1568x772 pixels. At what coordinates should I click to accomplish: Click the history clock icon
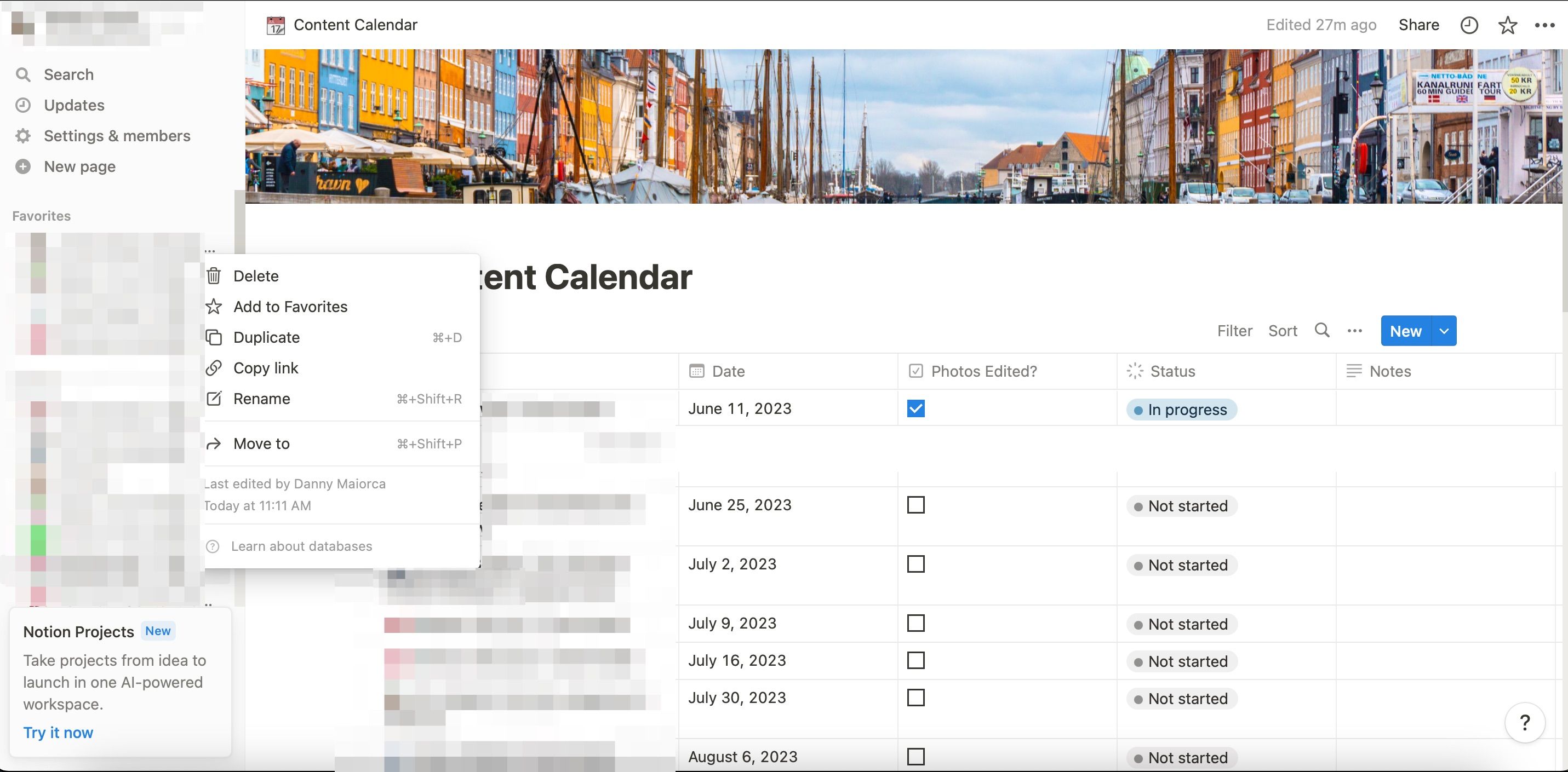click(x=1469, y=24)
